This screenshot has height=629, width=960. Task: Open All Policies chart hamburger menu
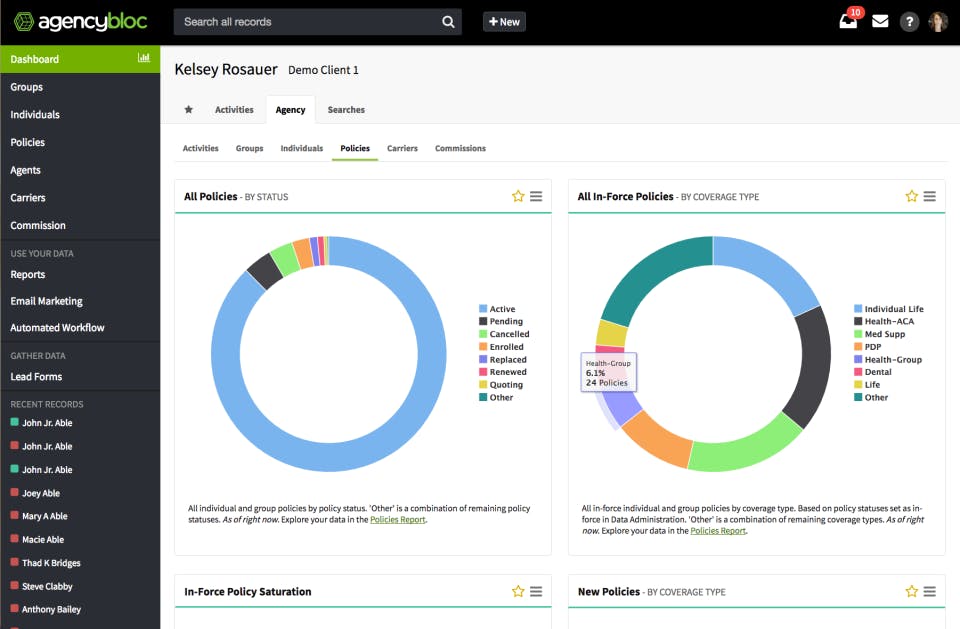pyautogui.click(x=536, y=196)
